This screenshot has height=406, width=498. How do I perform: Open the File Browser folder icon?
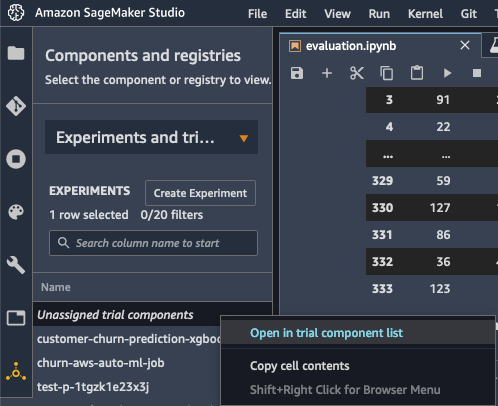pos(16,53)
